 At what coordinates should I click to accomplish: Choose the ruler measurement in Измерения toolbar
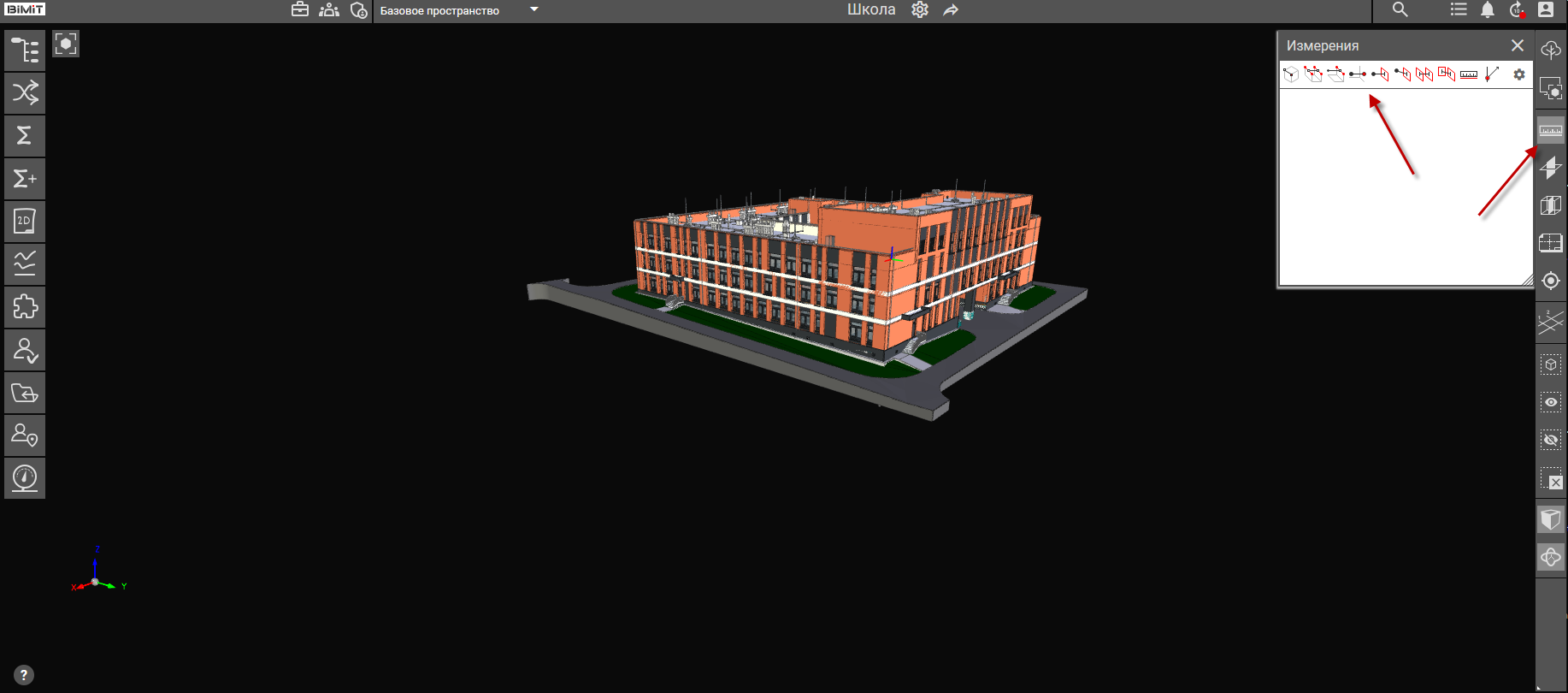coord(1469,74)
